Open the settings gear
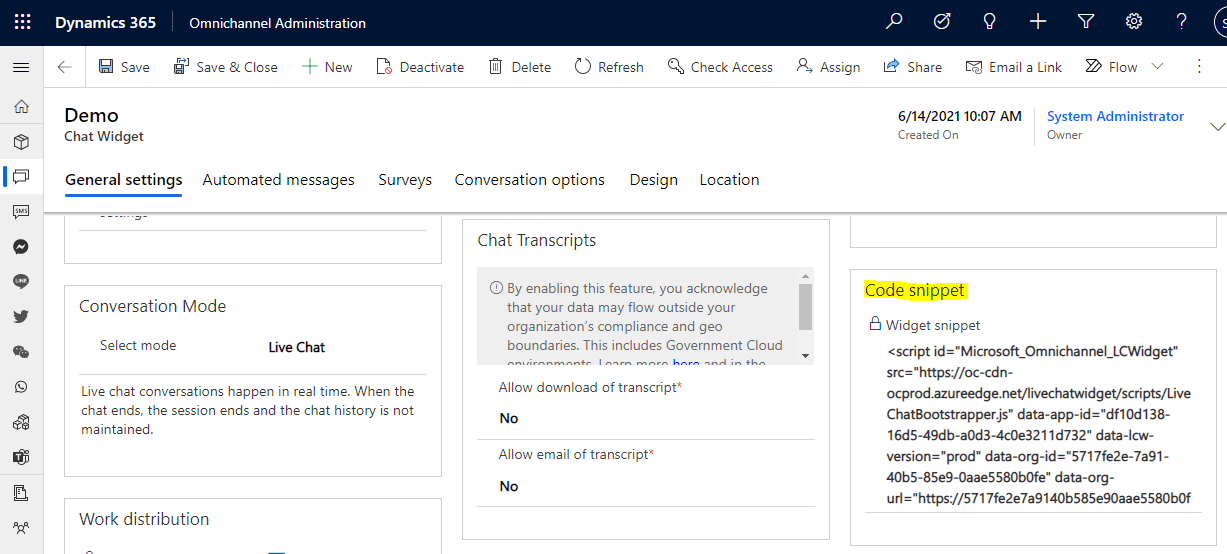The width and height of the screenshot is (1227, 554). click(x=1134, y=22)
